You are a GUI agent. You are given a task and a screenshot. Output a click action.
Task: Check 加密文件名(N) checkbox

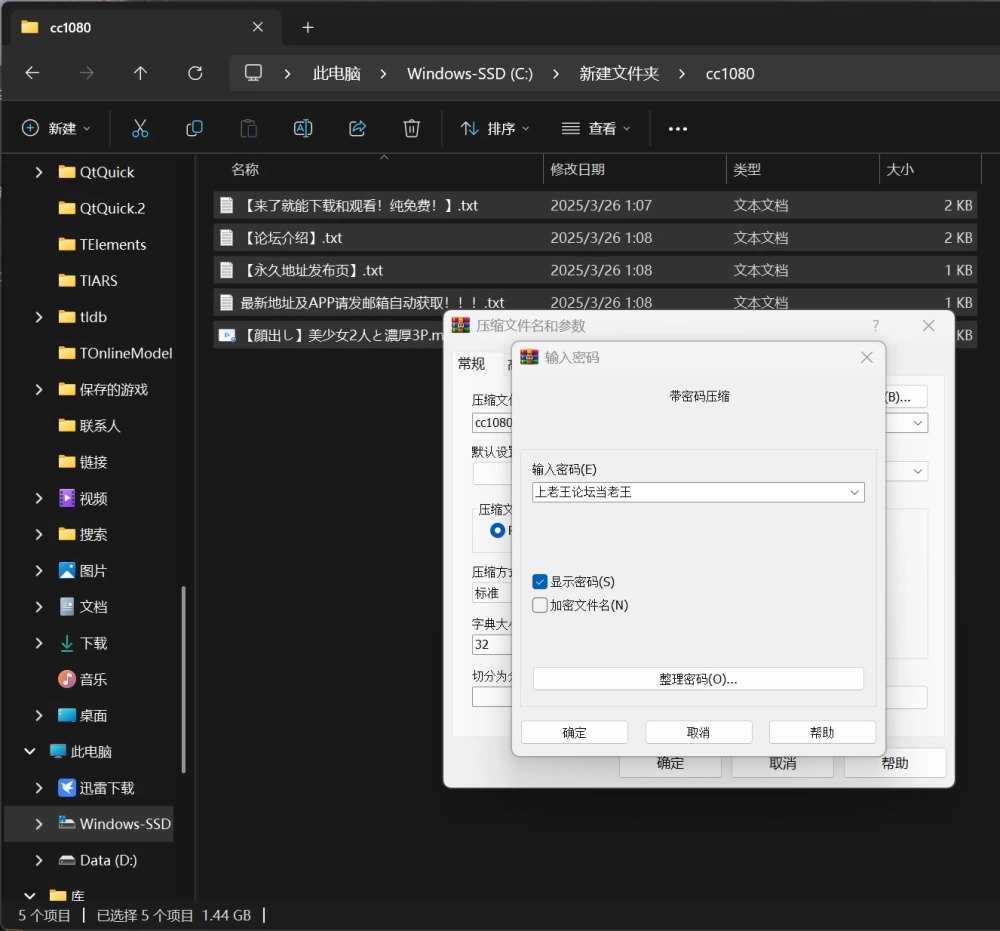pyautogui.click(x=540, y=605)
